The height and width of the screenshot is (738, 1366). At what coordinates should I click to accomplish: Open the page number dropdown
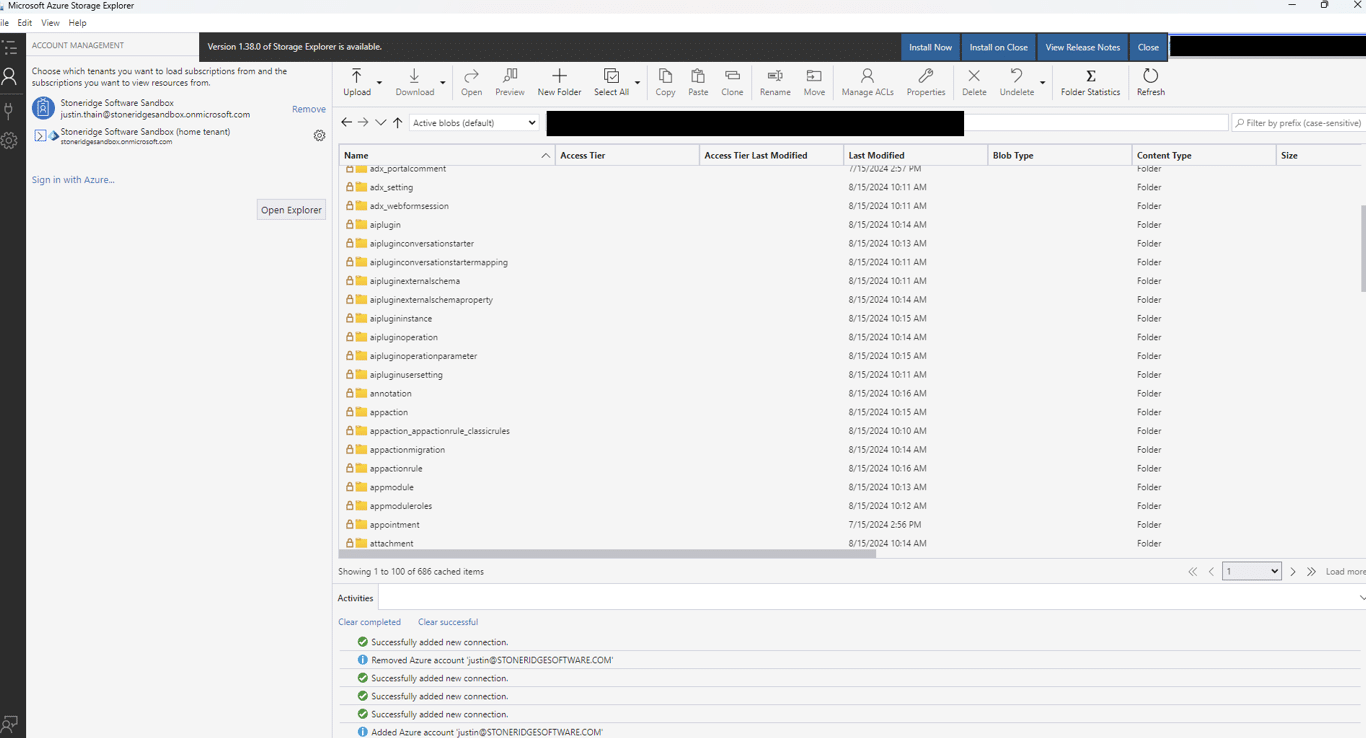(1251, 571)
